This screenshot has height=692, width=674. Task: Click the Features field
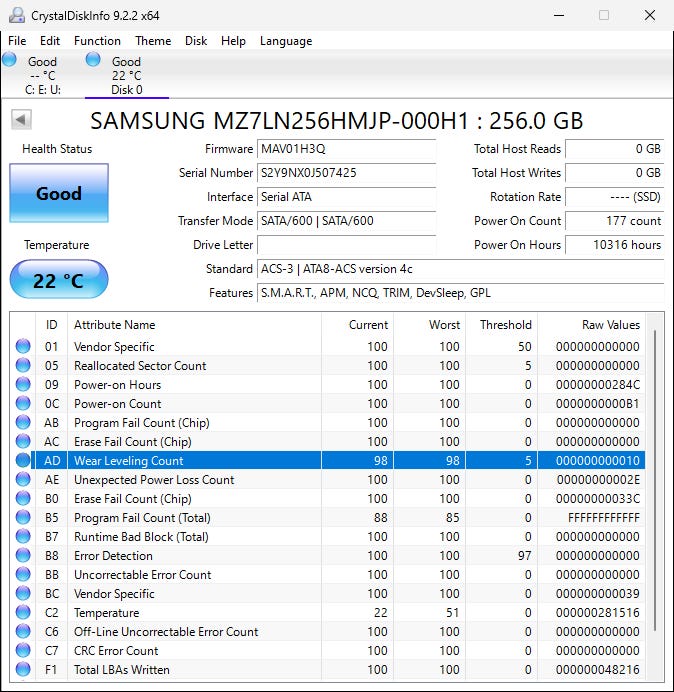tap(460, 293)
